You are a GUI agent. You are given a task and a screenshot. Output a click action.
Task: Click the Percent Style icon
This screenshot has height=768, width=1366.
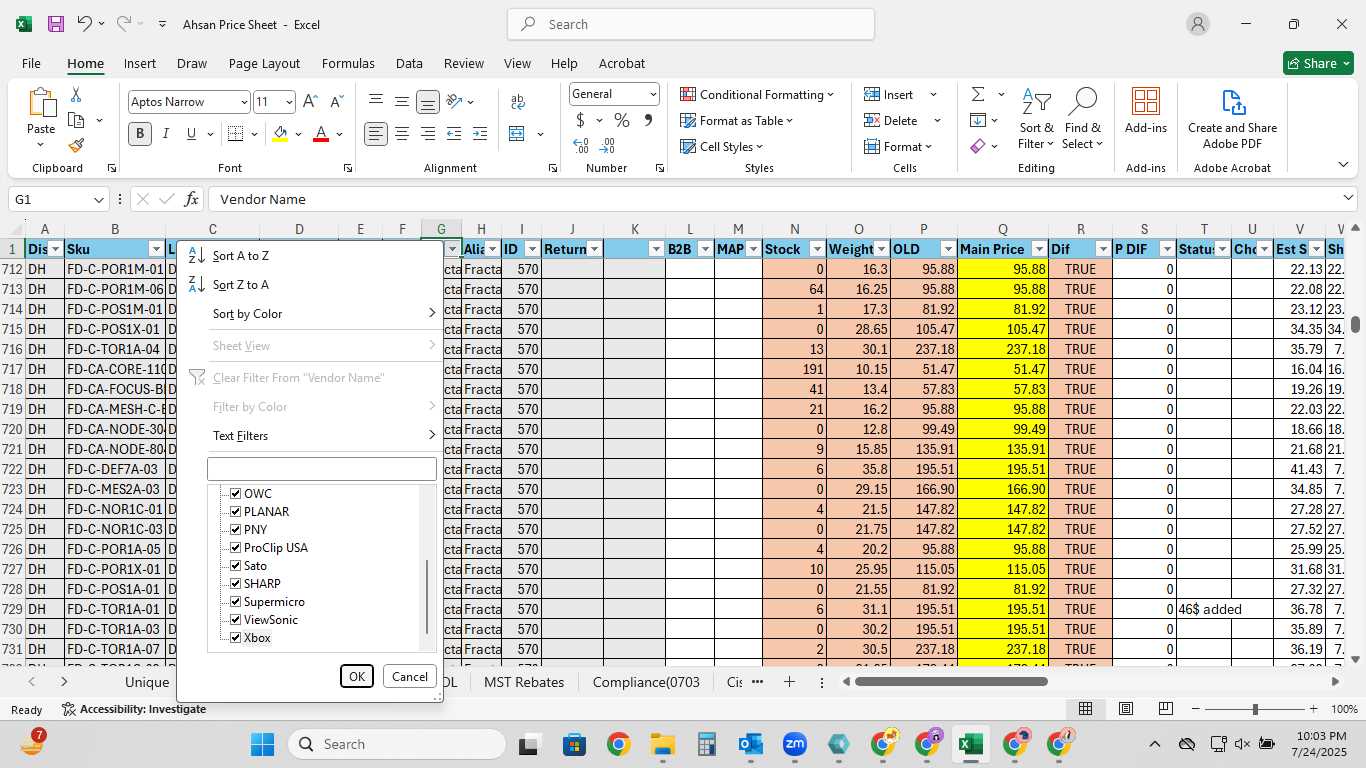622,120
